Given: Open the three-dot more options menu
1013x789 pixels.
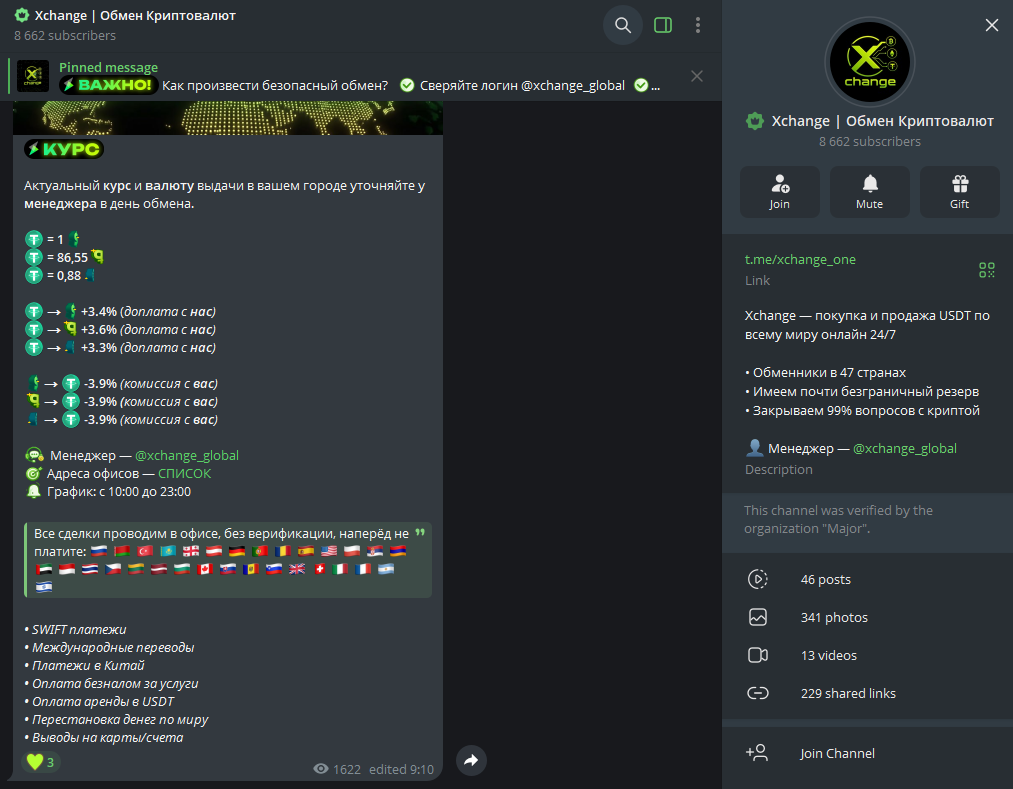Looking at the screenshot, I should [698, 25].
